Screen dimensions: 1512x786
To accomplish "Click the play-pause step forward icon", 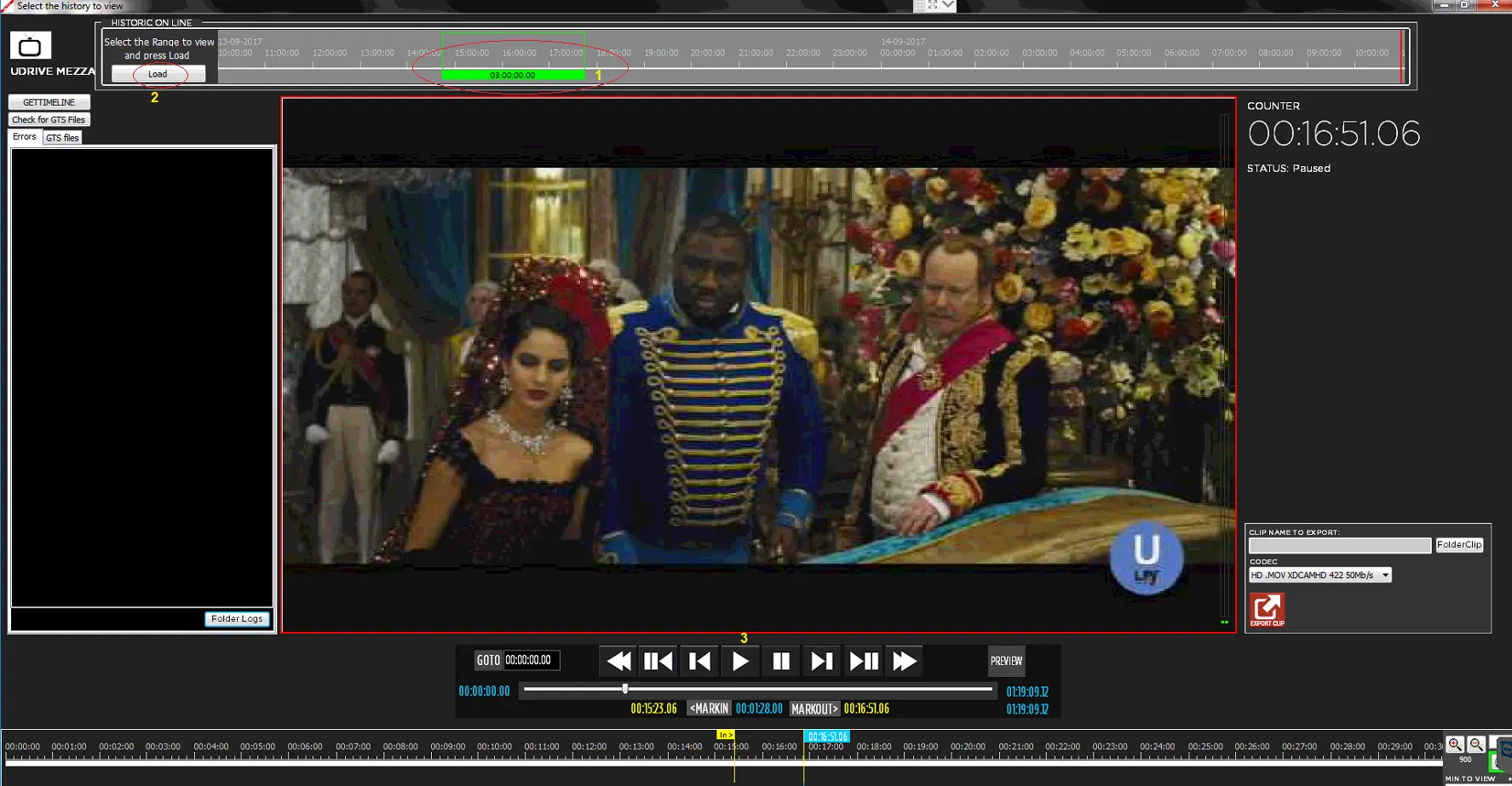I will [863, 661].
